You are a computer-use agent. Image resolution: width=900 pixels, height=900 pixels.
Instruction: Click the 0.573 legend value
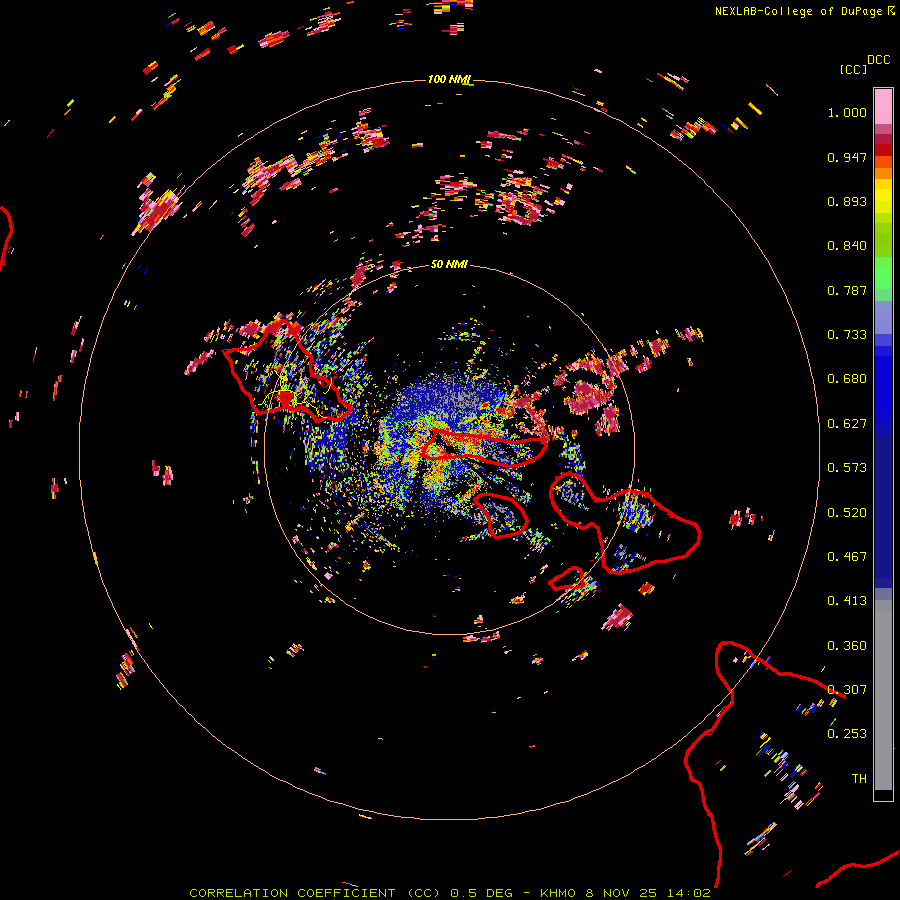click(x=847, y=468)
